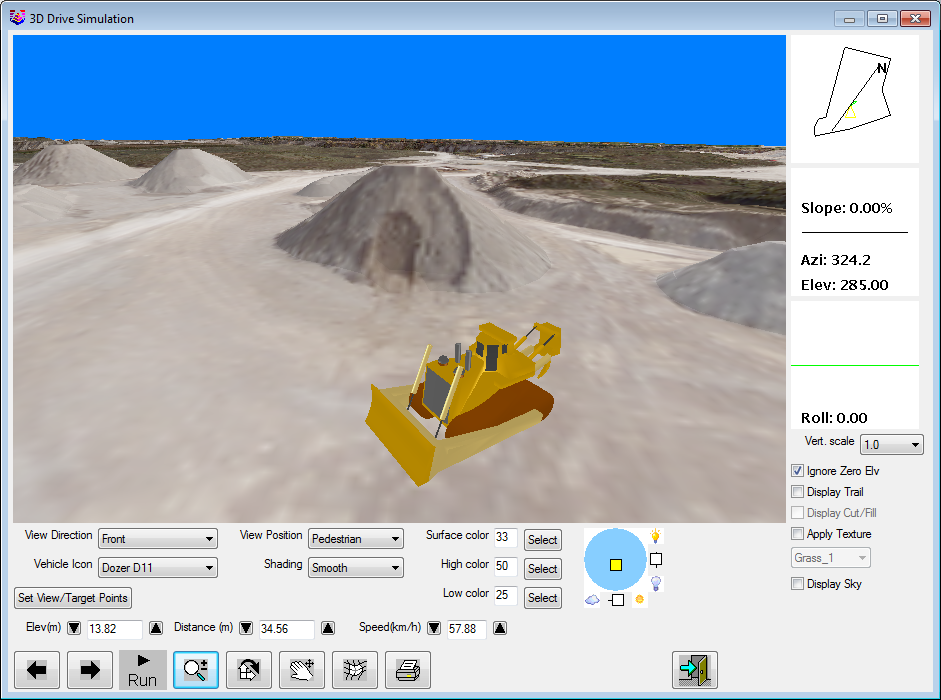Click the 3D Drive Simulation title icon
Image resolution: width=941 pixels, height=700 pixels.
click(x=17, y=17)
